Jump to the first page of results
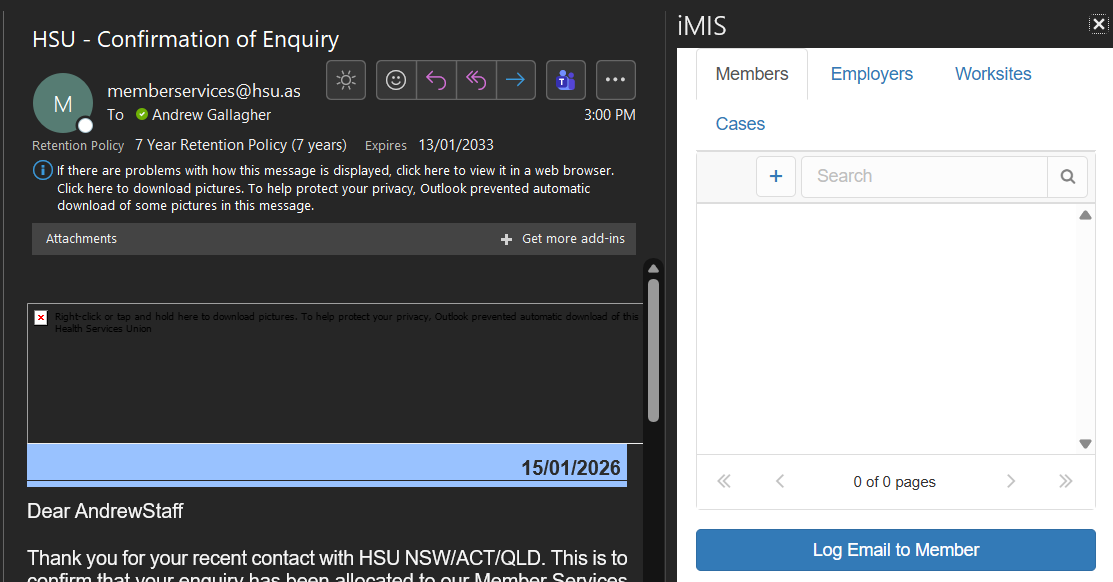 [724, 482]
